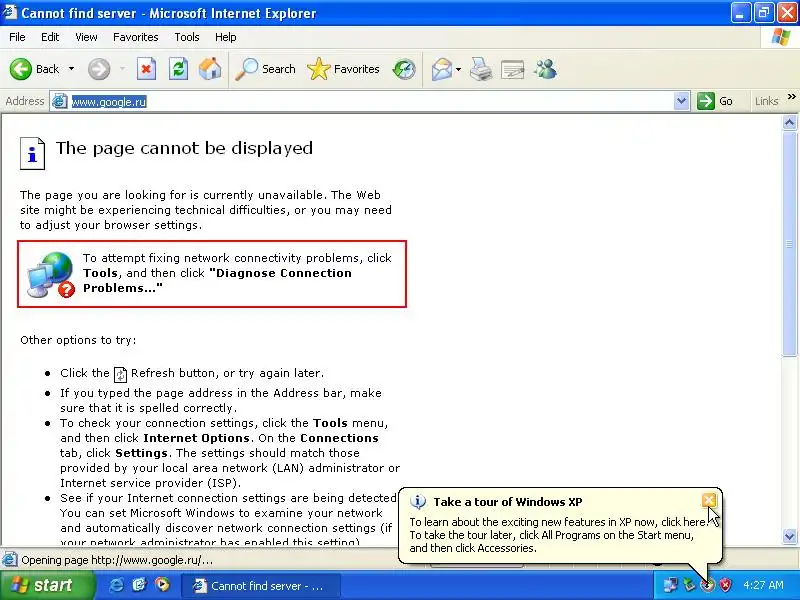
Task: Open the View menu
Action: [x=86, y=37]
